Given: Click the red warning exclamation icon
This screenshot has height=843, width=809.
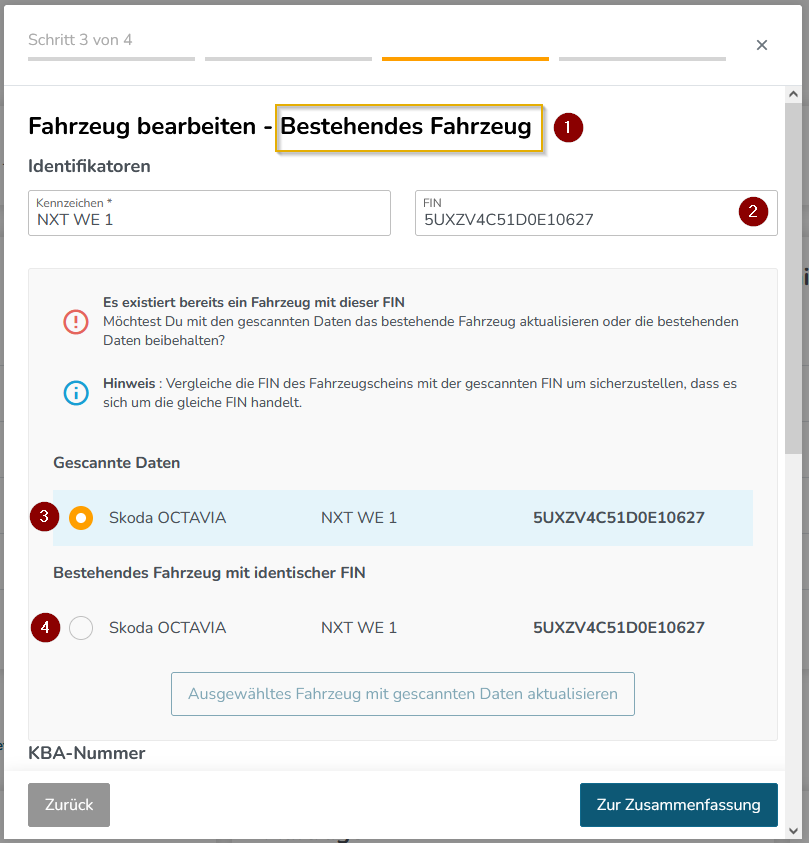Looking at the screenshot, I should coord(76,322).
